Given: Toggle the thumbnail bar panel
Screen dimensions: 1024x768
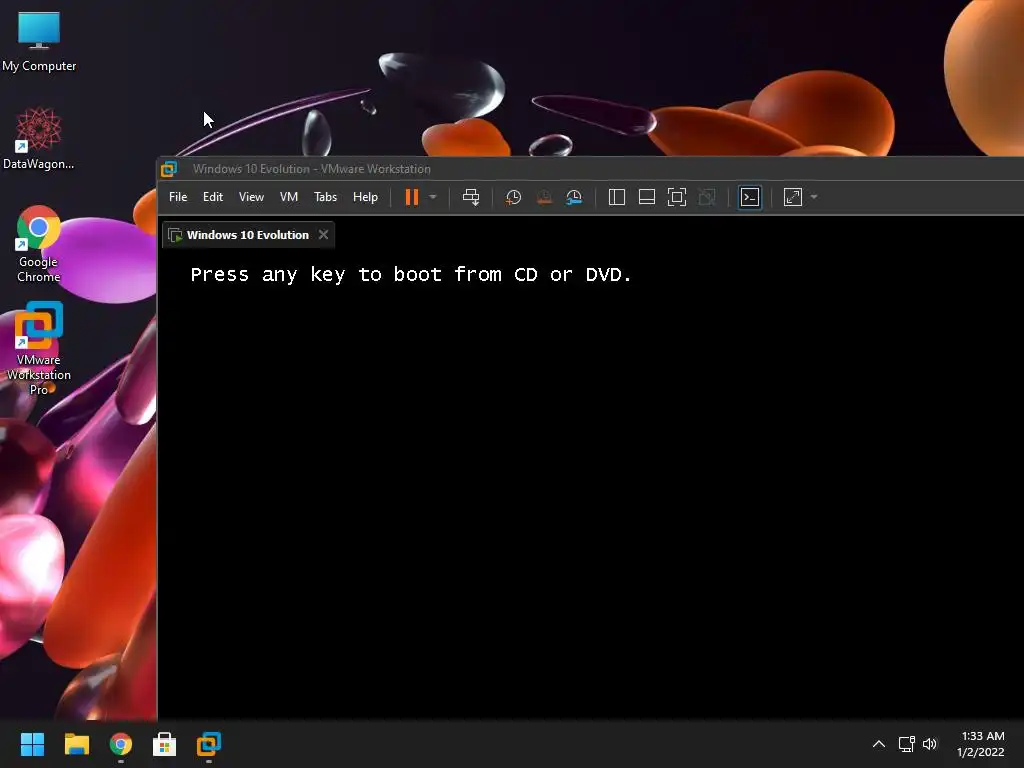Looking at the screenshot, I should point(647,197).
